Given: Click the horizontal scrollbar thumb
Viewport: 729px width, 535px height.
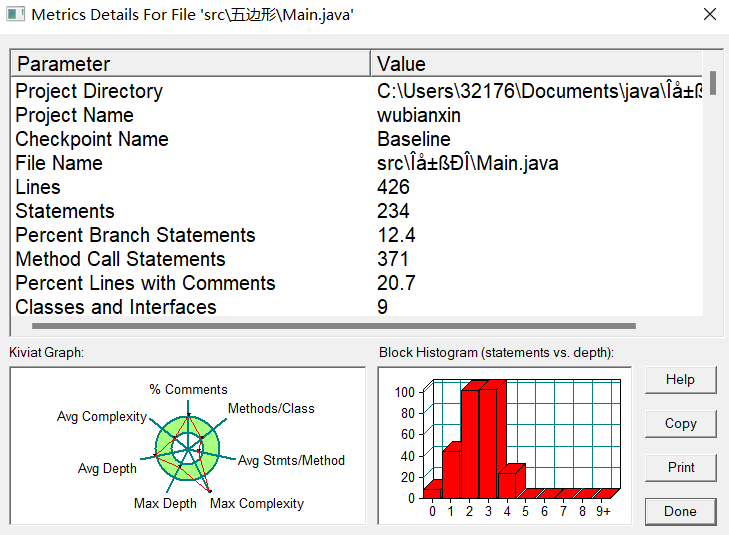Looking at the screenshot, I should coord(334,326).
